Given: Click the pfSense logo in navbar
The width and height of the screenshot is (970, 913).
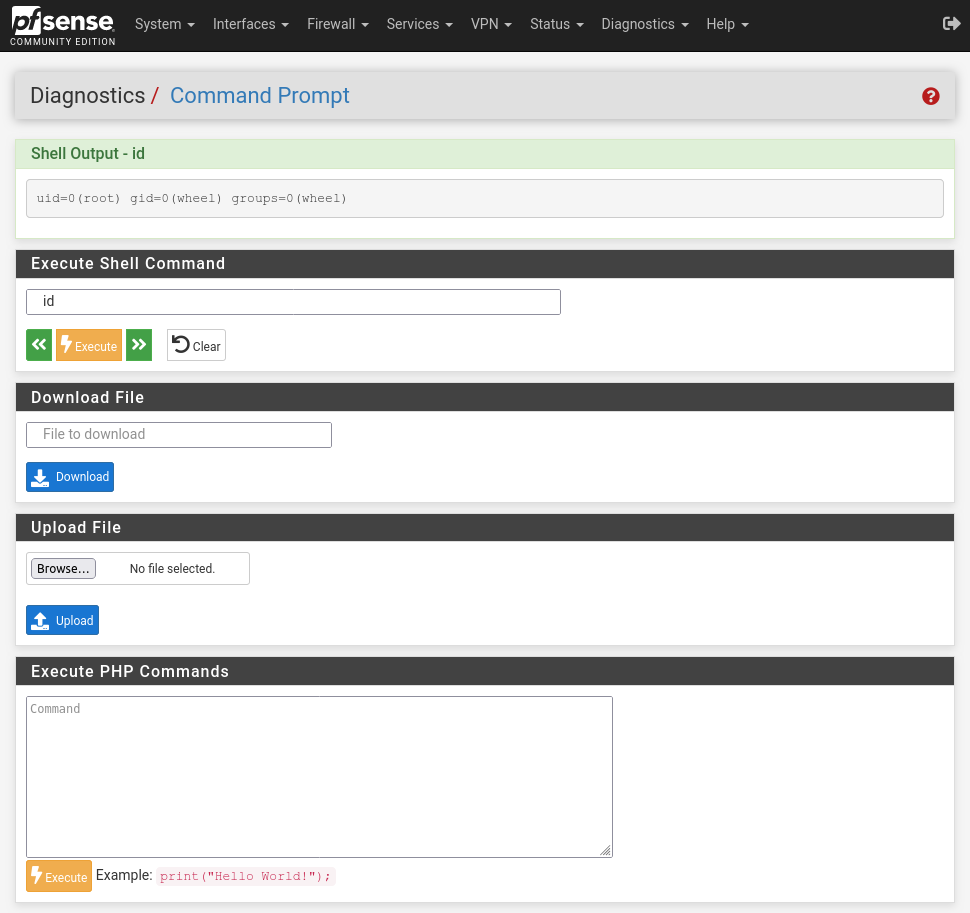Looking at the screenshot, I should 63,25.
